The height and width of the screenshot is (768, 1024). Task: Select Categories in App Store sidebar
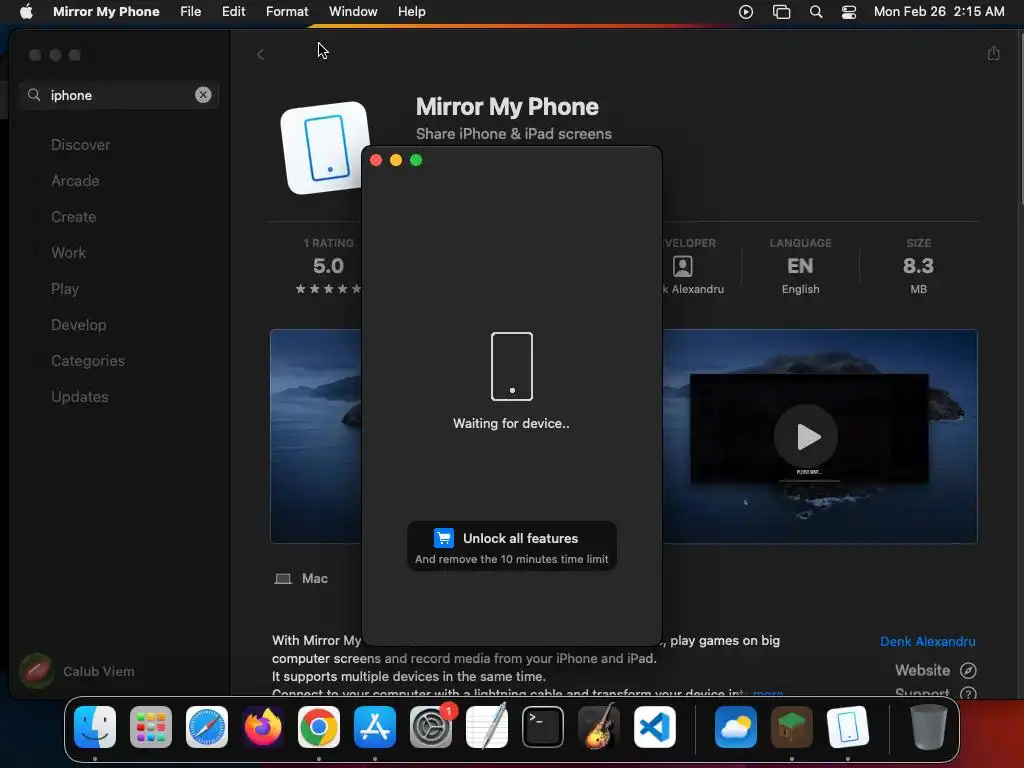88,360
